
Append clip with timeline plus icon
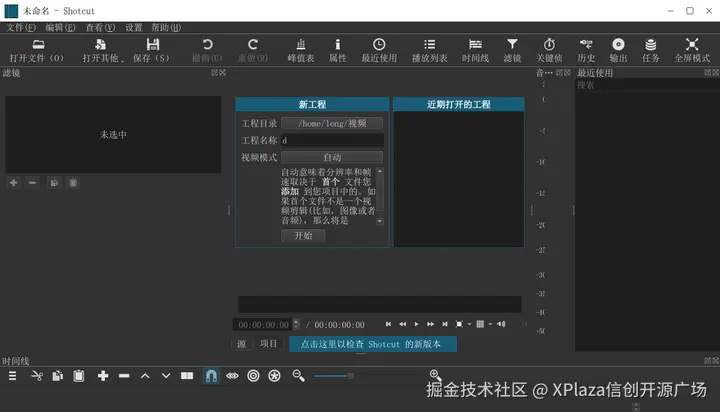[103, 376]
